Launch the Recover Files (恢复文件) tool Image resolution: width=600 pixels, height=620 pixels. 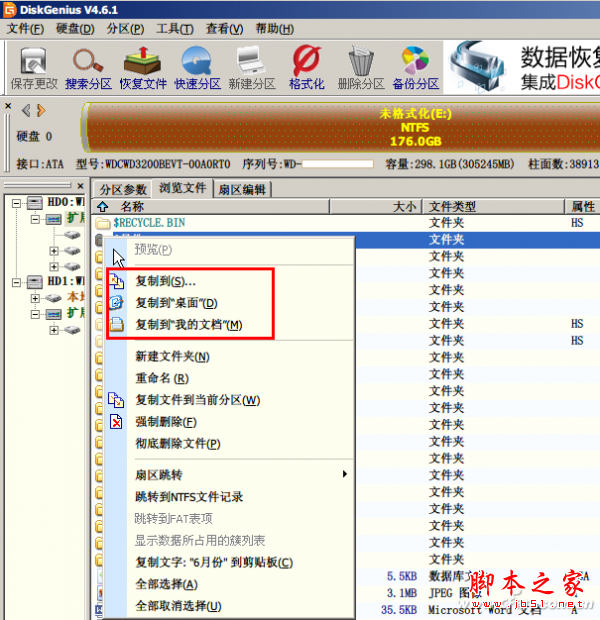click(x=143, y=68)
